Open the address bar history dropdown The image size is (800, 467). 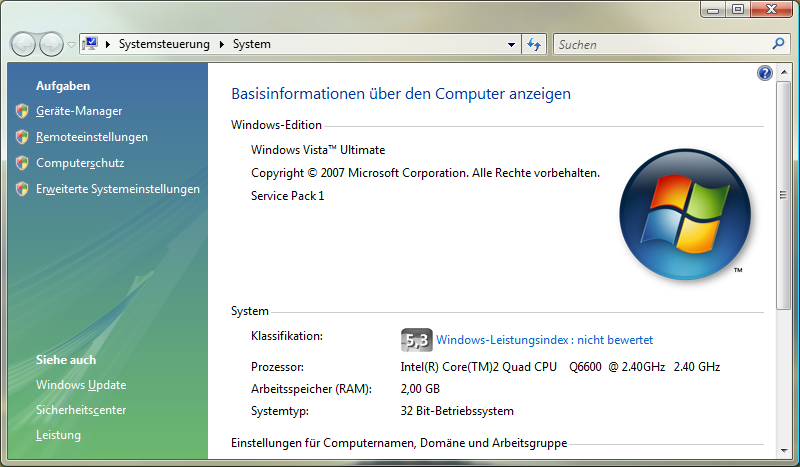click(511, 44)
